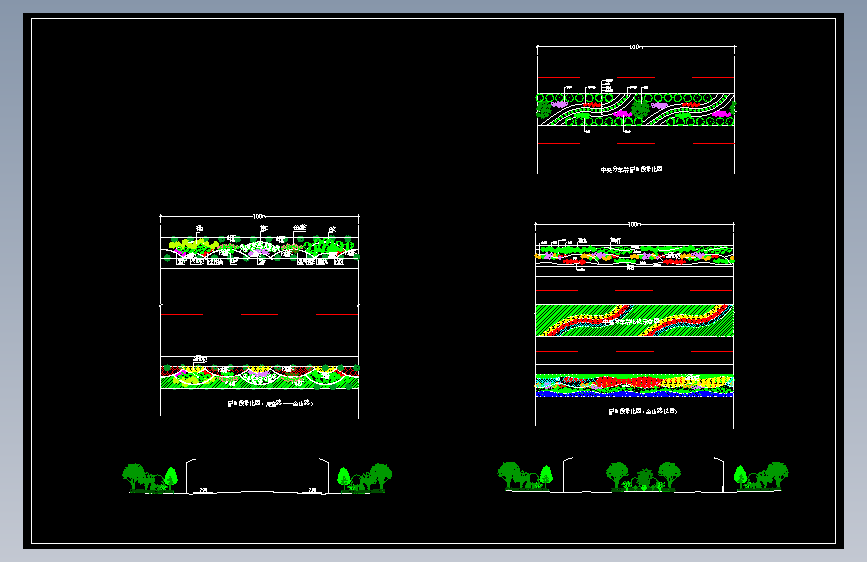
Task: Select the right tree cluster of the left cross-section
Action: [364, 478]
